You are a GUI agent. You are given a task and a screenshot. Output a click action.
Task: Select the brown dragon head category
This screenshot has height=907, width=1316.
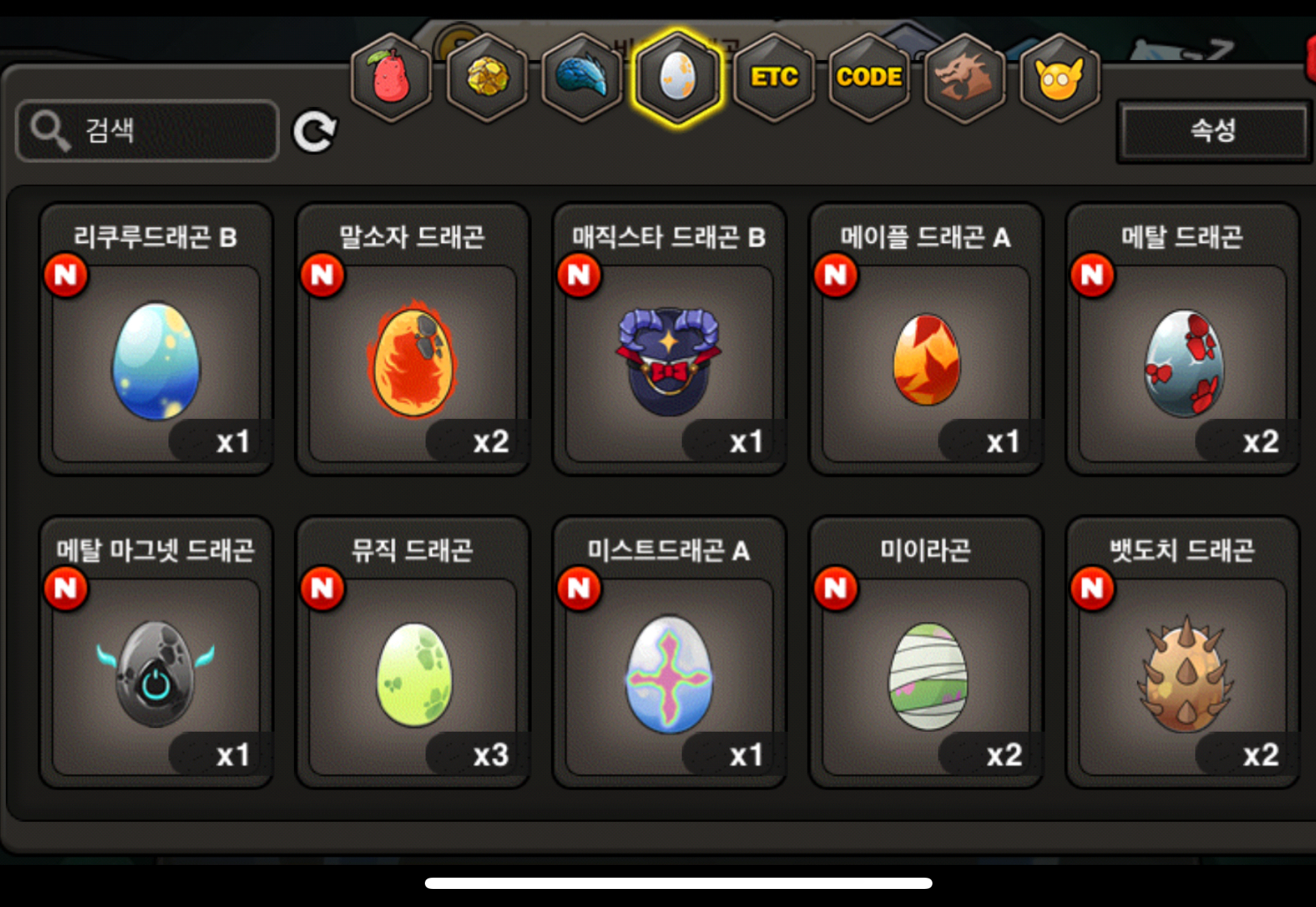click(965, 77)
